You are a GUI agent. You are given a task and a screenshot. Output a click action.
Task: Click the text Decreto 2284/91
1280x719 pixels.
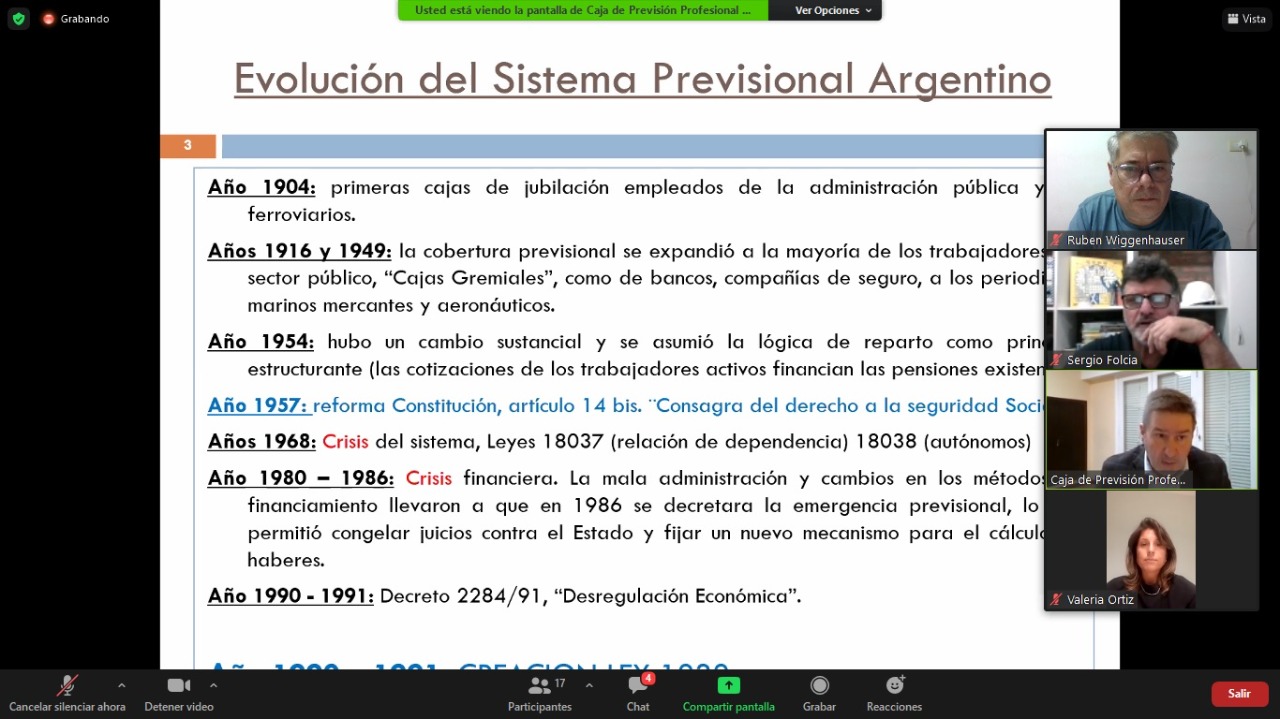pos(462,596)
